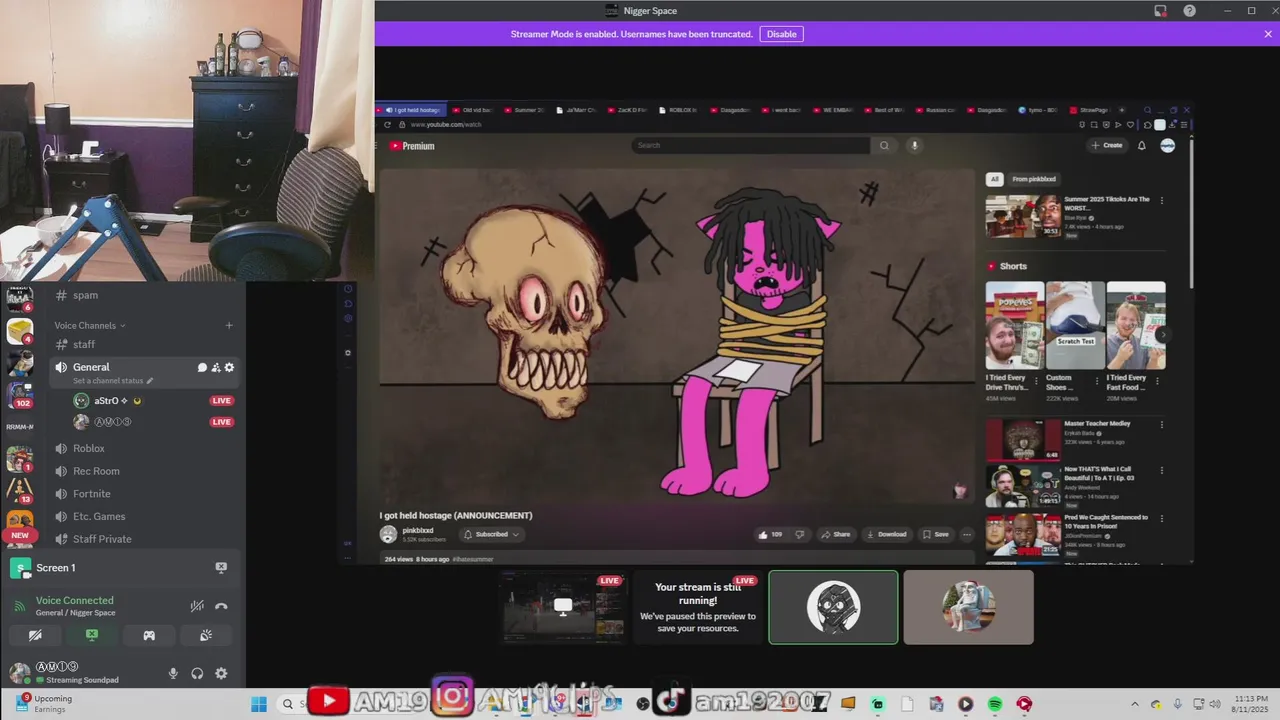Image resolution: width=1280 pixels, height=720 pixels.
Task: Toggle screen share button in voice panel
Action: coord(92,635)
